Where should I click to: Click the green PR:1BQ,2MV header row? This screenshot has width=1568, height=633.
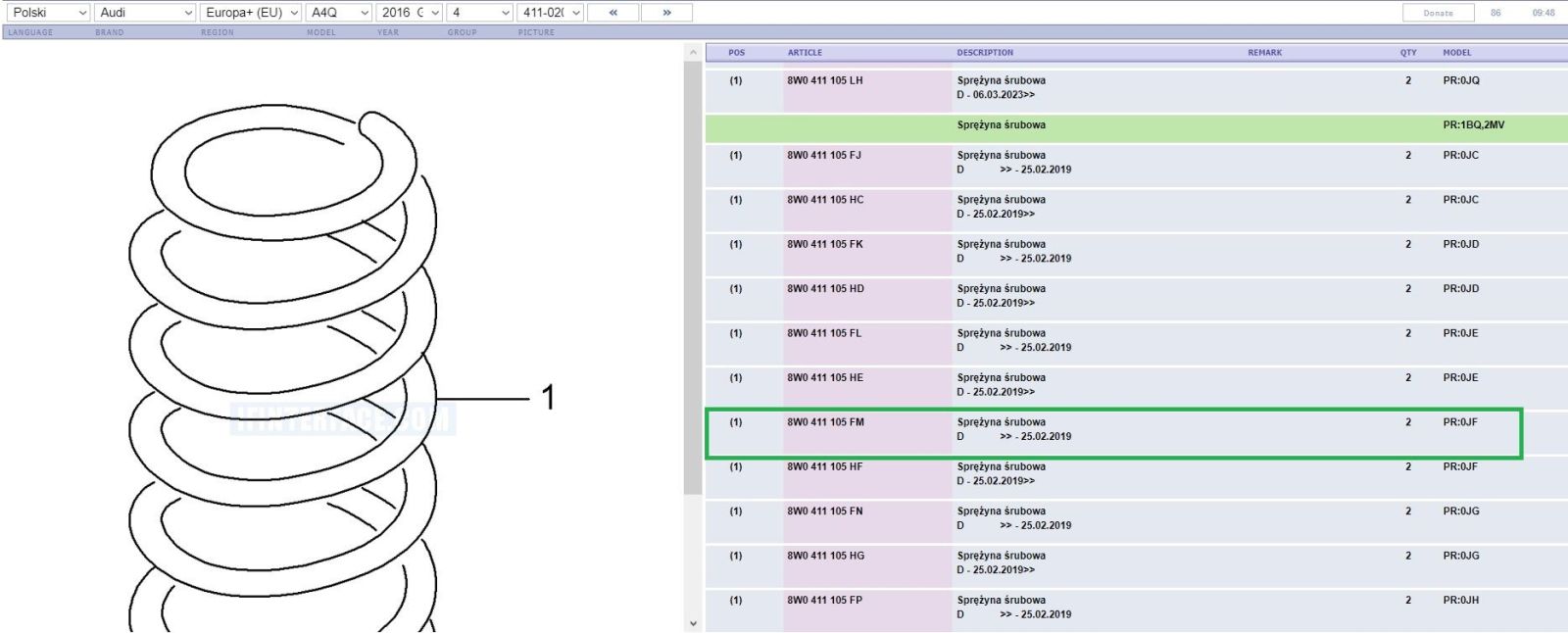click(1136, 125)
